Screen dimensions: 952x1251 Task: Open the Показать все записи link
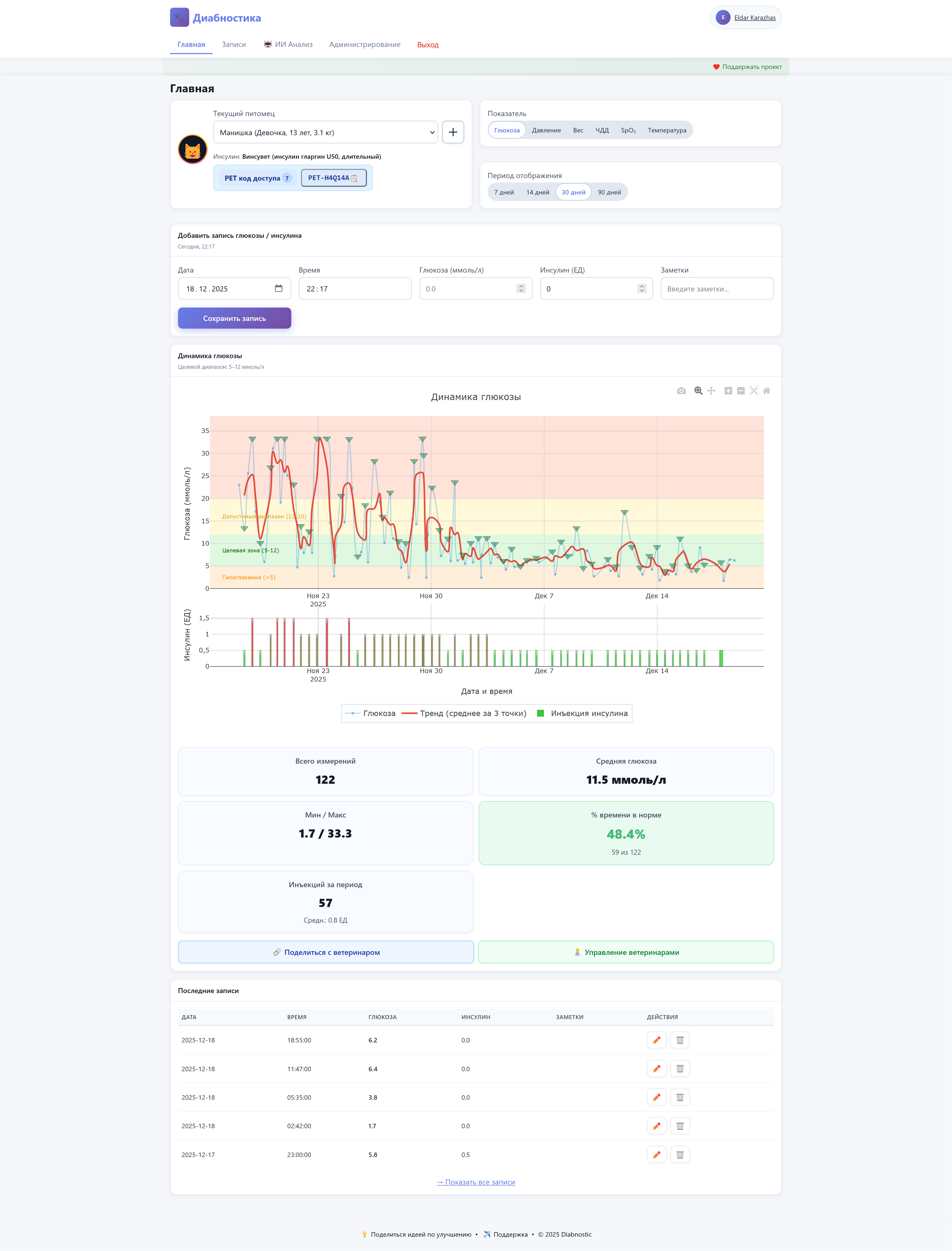point(476,1182)
